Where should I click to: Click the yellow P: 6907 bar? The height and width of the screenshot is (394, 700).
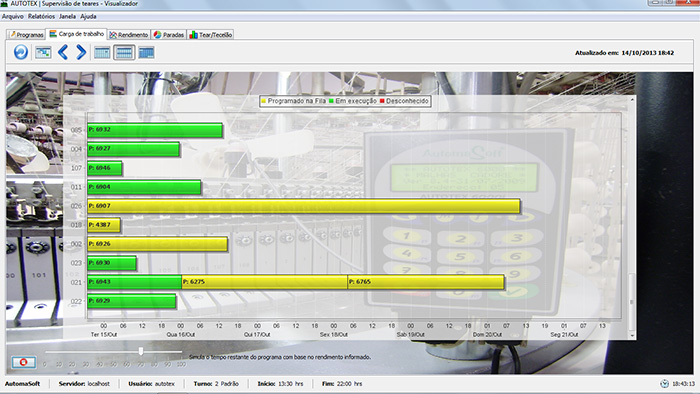(x=304, y=206)
